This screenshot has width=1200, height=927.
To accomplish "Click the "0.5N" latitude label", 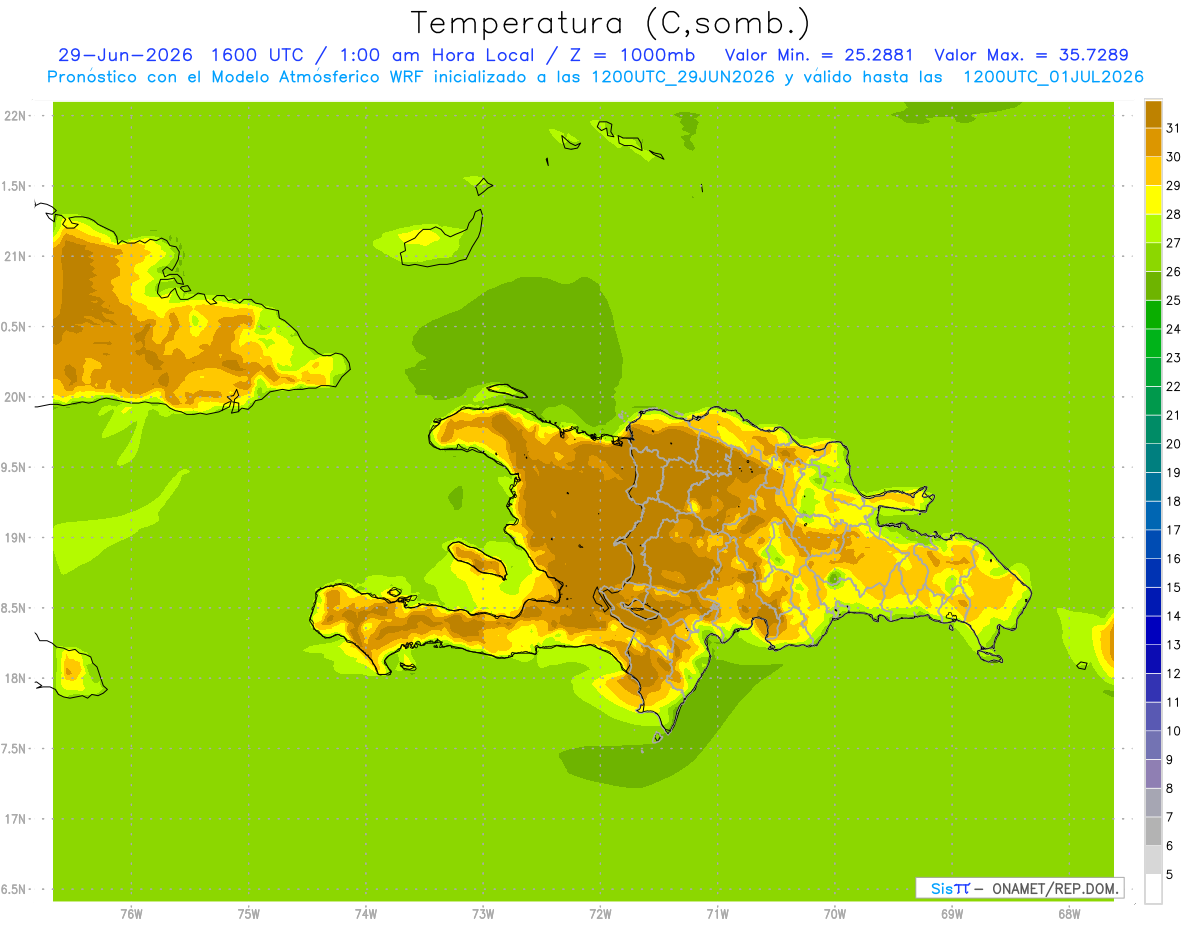I will (x=15, y=327).
